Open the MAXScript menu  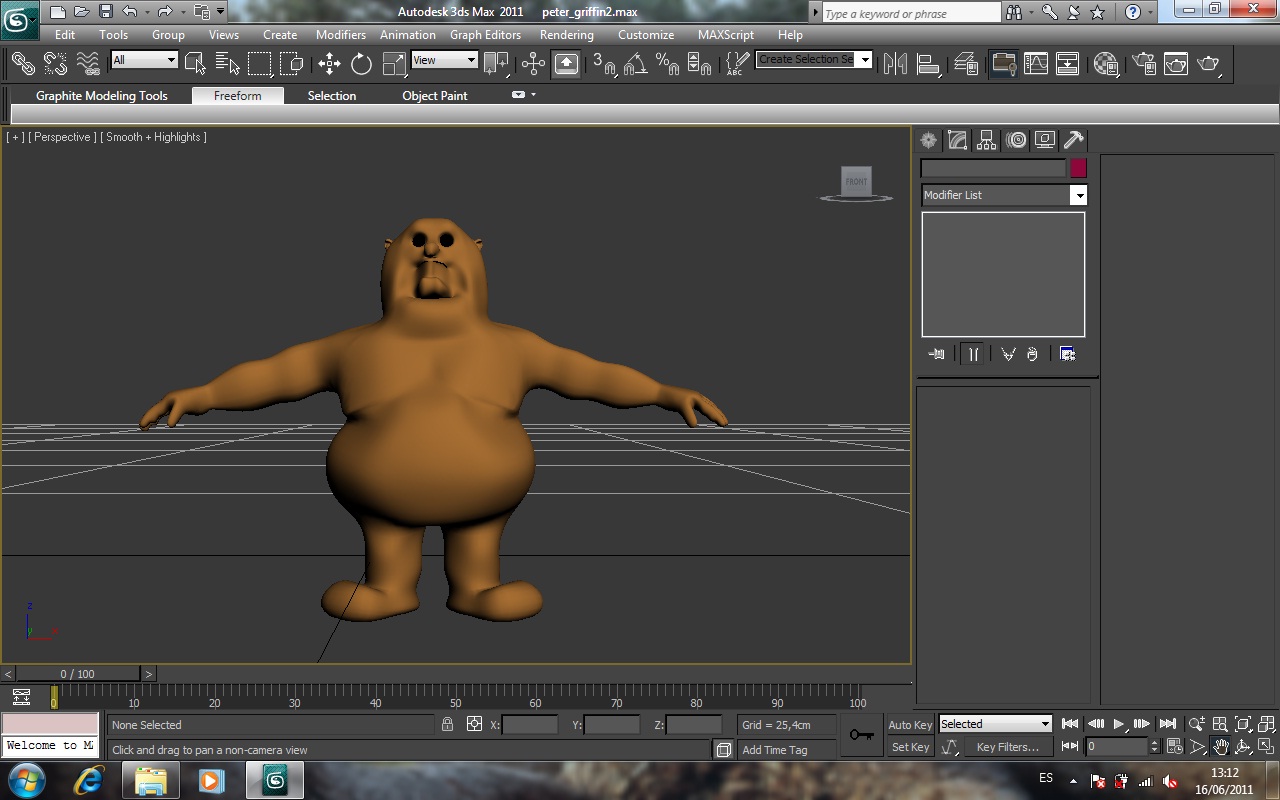coord(726,35)
